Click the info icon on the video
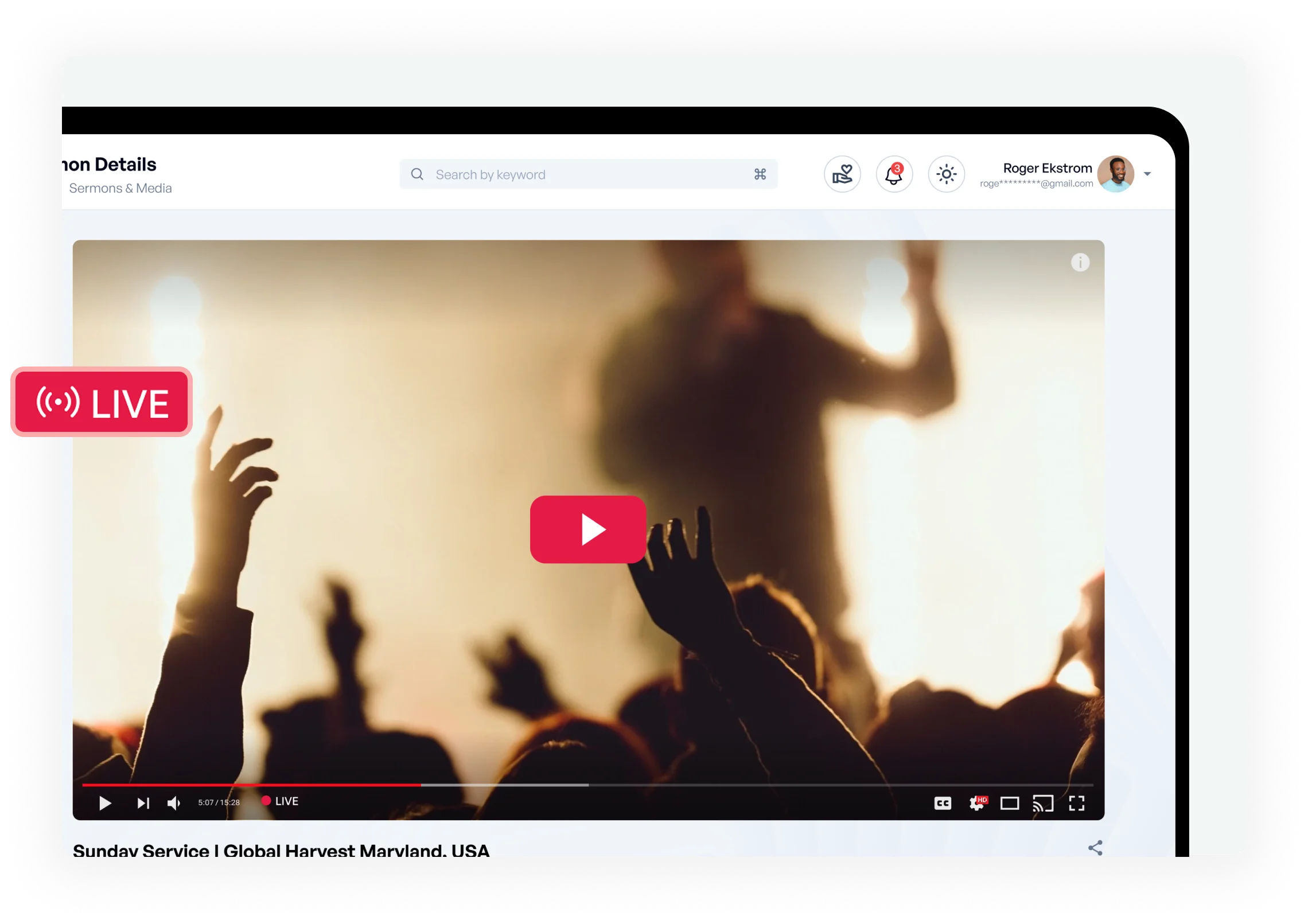Screen dimensions: 1308x924 (1081, 262)
